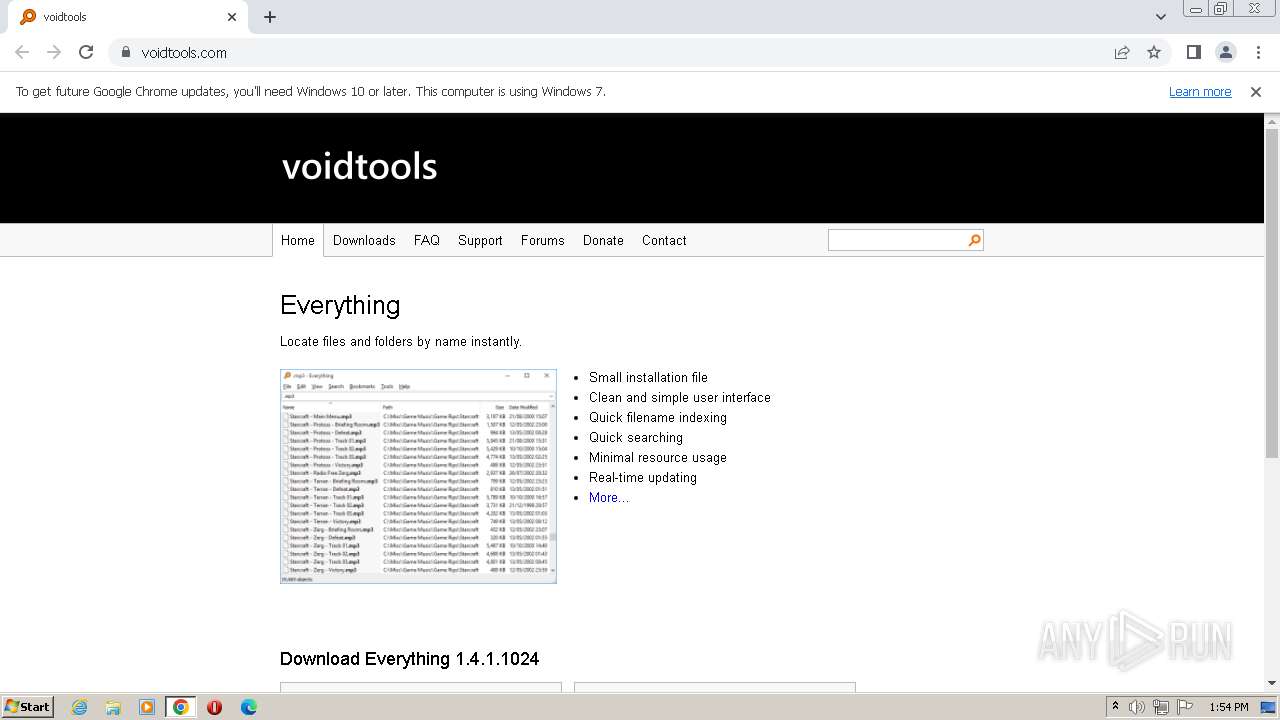Open Windows Explorer from the taskbar
This screenshot has height=720, width=1280.
click(113, 707)
